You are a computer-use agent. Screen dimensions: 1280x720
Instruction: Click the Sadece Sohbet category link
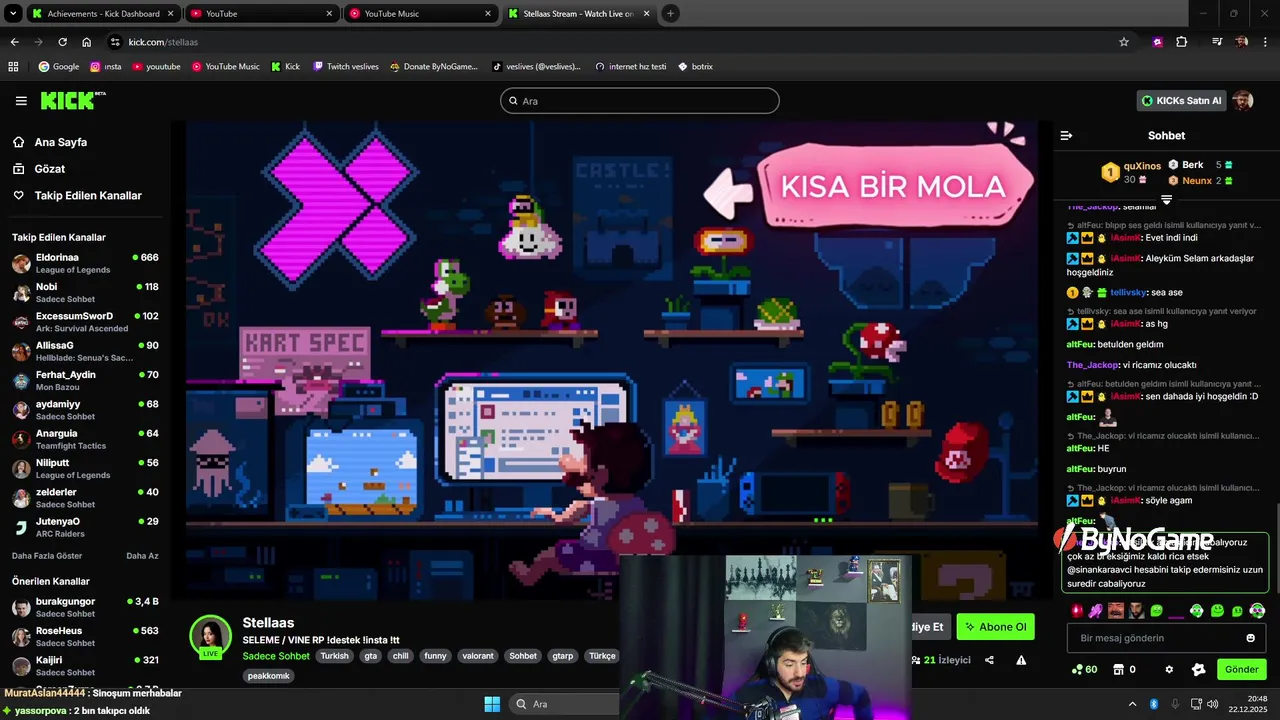[x=276, y=656]
